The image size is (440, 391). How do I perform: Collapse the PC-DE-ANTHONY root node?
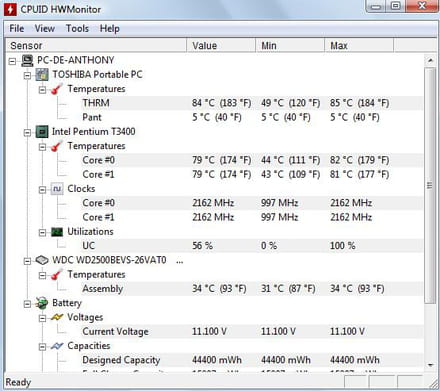tap(12, 61)
